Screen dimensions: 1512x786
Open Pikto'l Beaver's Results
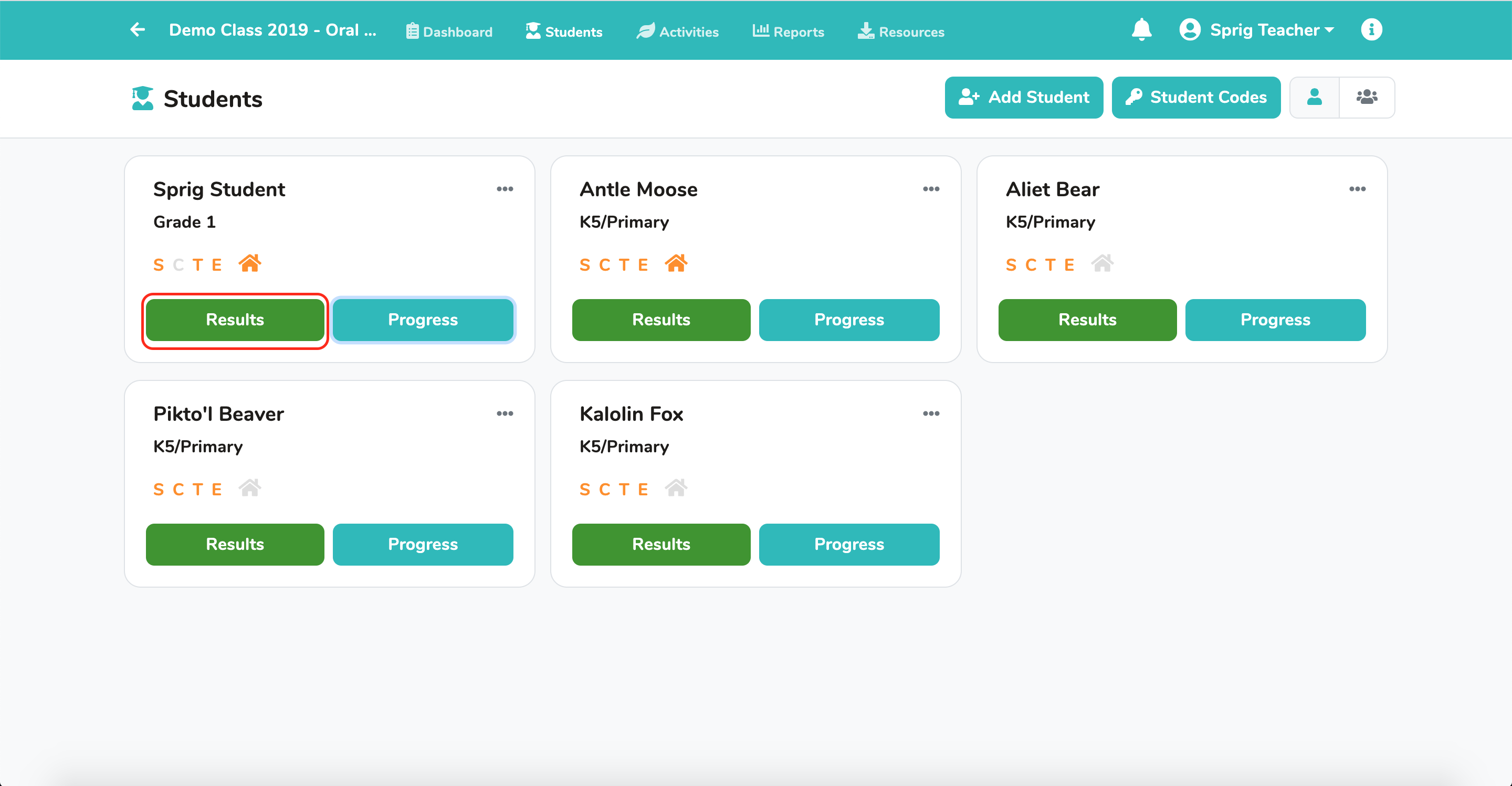(235, 544)
